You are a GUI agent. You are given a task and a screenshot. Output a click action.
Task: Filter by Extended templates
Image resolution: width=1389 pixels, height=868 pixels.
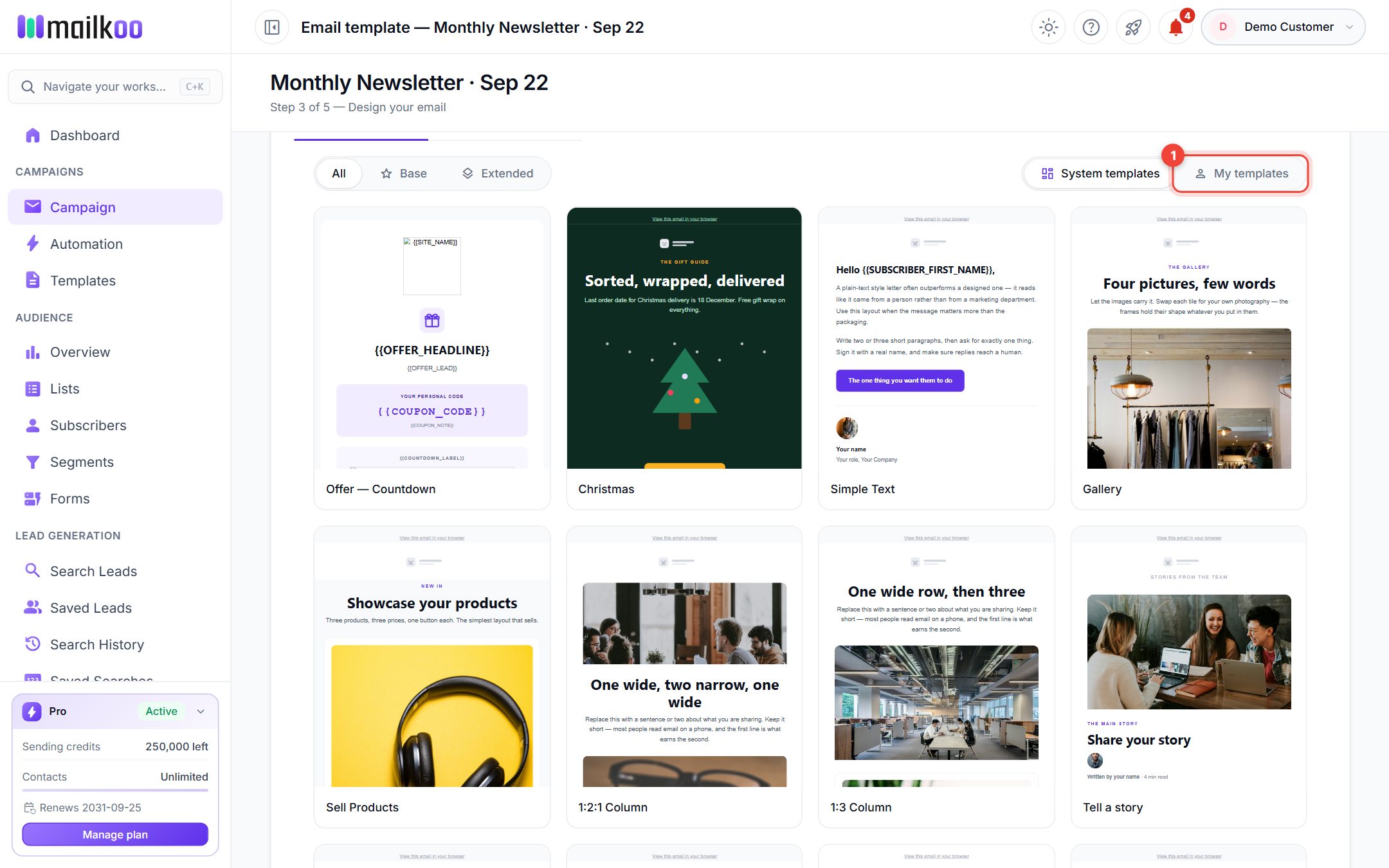point(498,174)
